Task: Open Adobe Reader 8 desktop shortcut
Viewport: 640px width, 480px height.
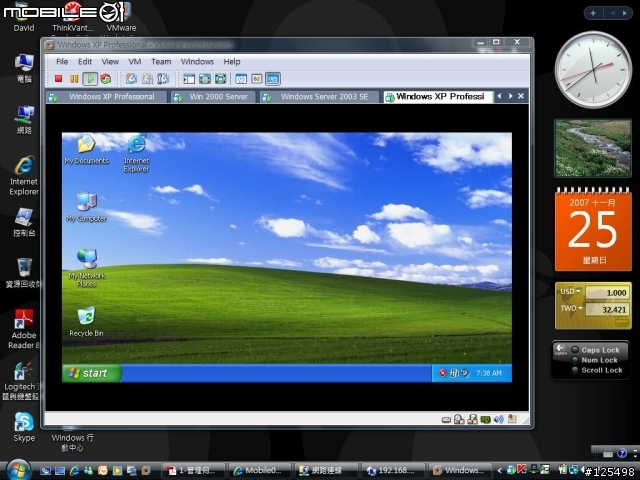Action: [24, 329]
